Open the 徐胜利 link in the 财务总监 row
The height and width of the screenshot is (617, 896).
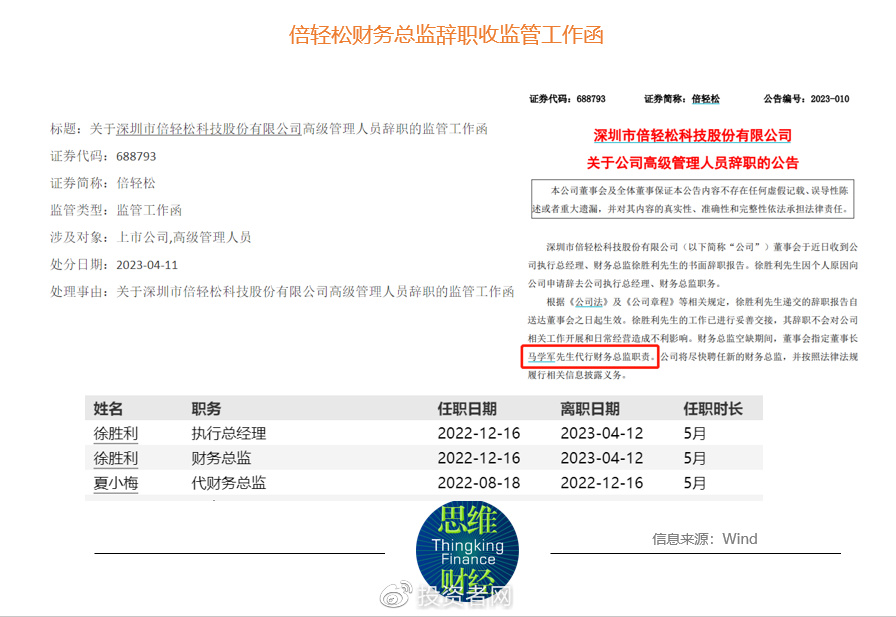click(116, 458)
